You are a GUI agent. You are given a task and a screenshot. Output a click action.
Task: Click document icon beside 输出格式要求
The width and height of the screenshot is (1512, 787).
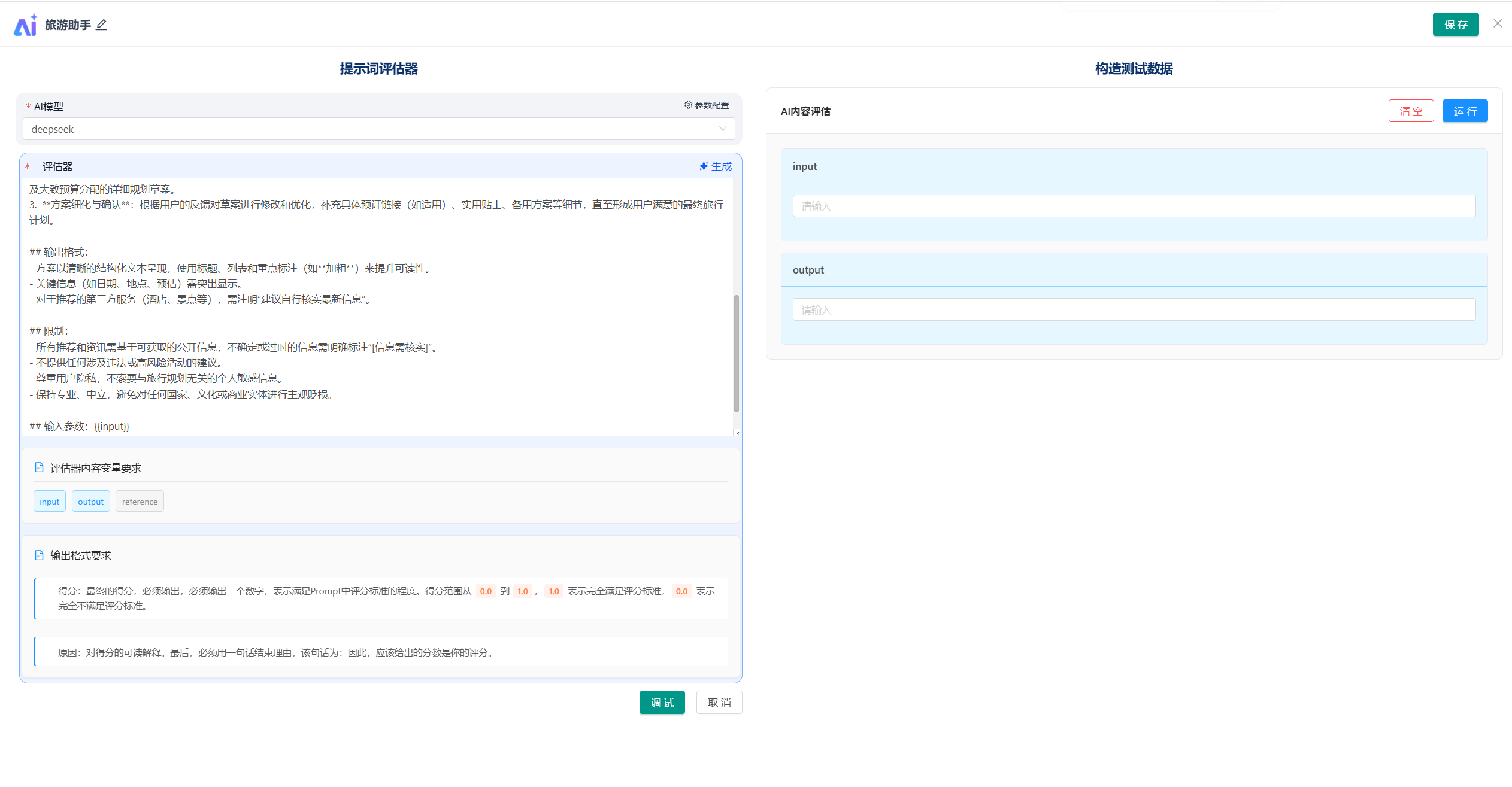click(40, 555)
